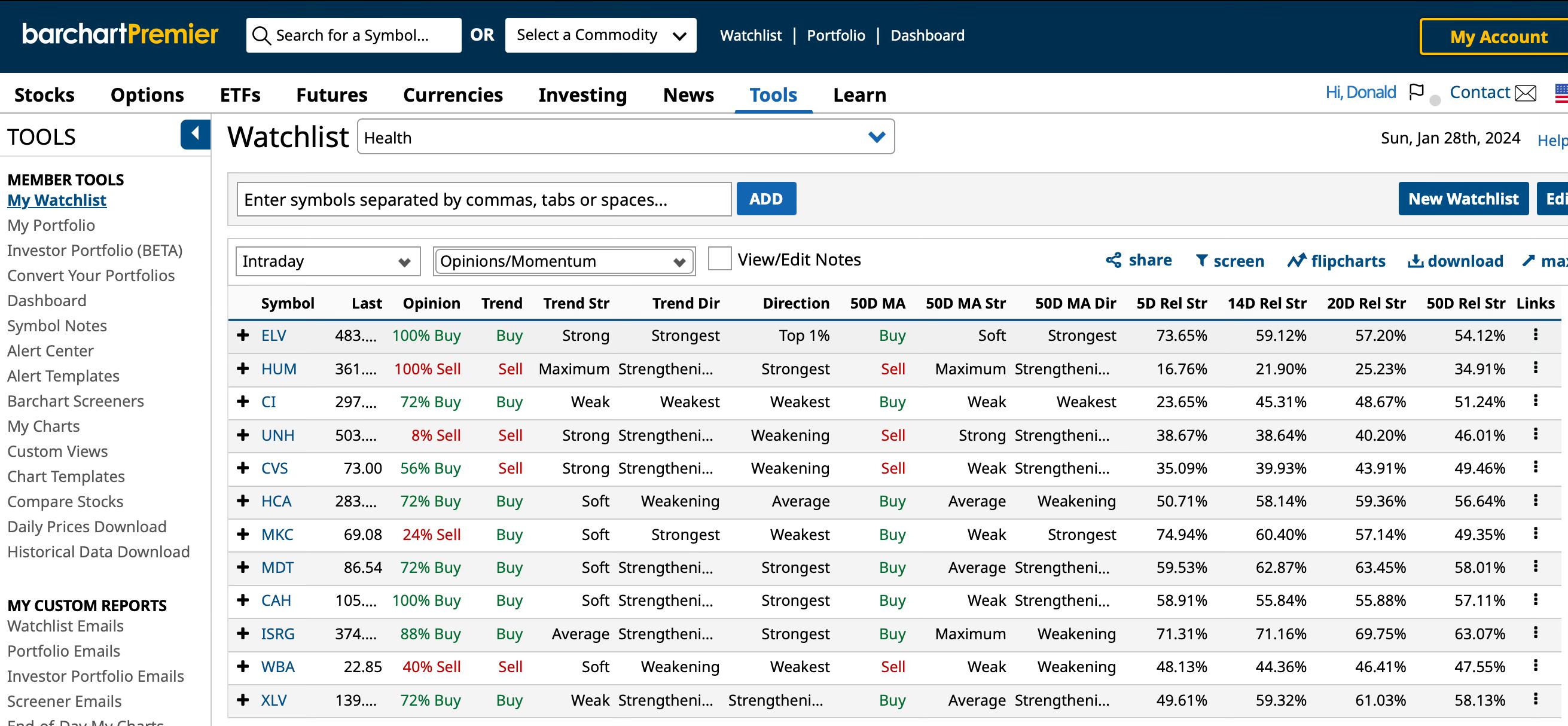The height and width of the screenshot is (726, 1568).
Task: Click the share icon link
Action: tap(1138, 261)
